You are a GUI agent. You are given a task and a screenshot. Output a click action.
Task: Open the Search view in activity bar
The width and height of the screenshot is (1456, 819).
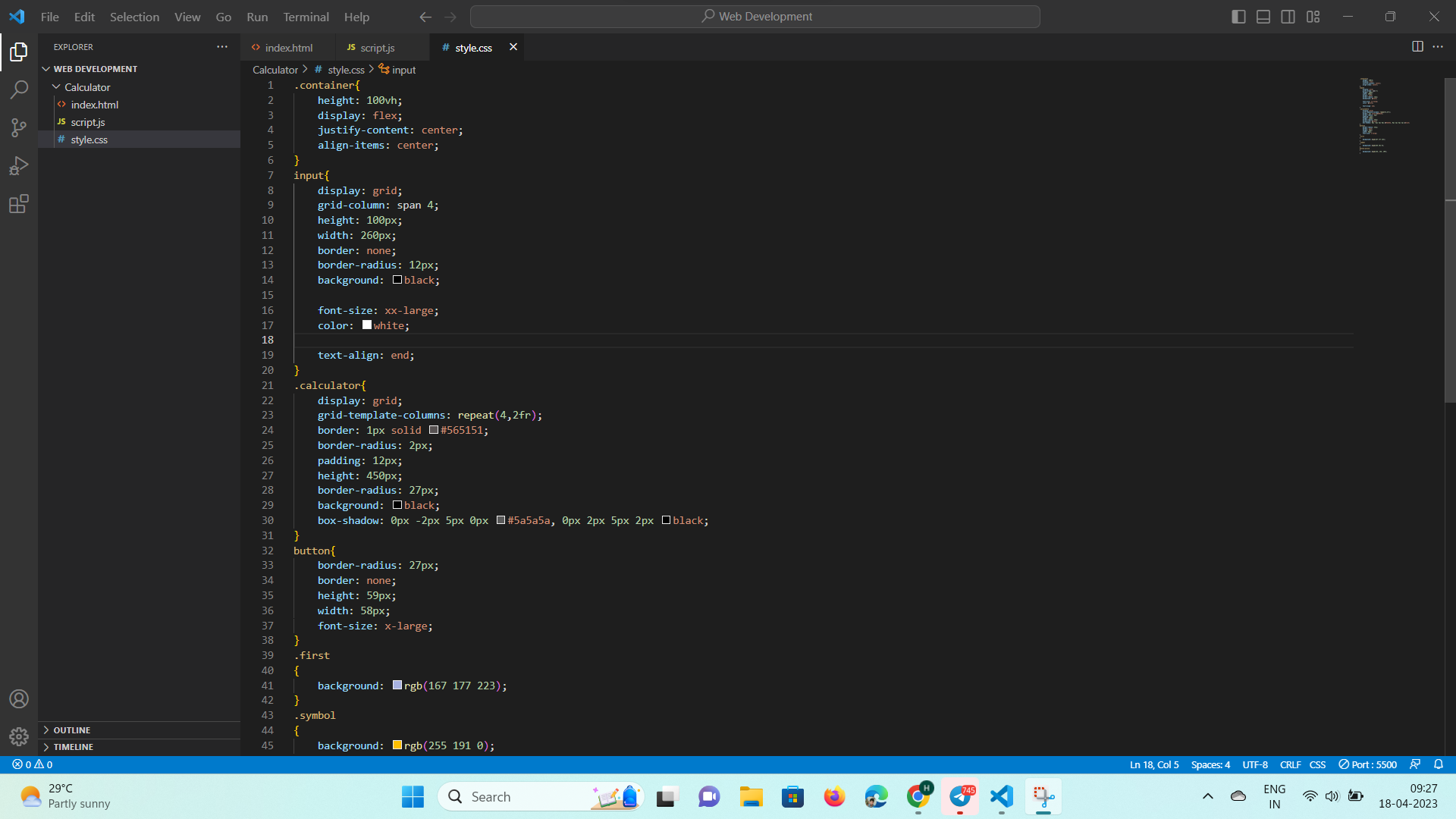(x=19, y=89)
